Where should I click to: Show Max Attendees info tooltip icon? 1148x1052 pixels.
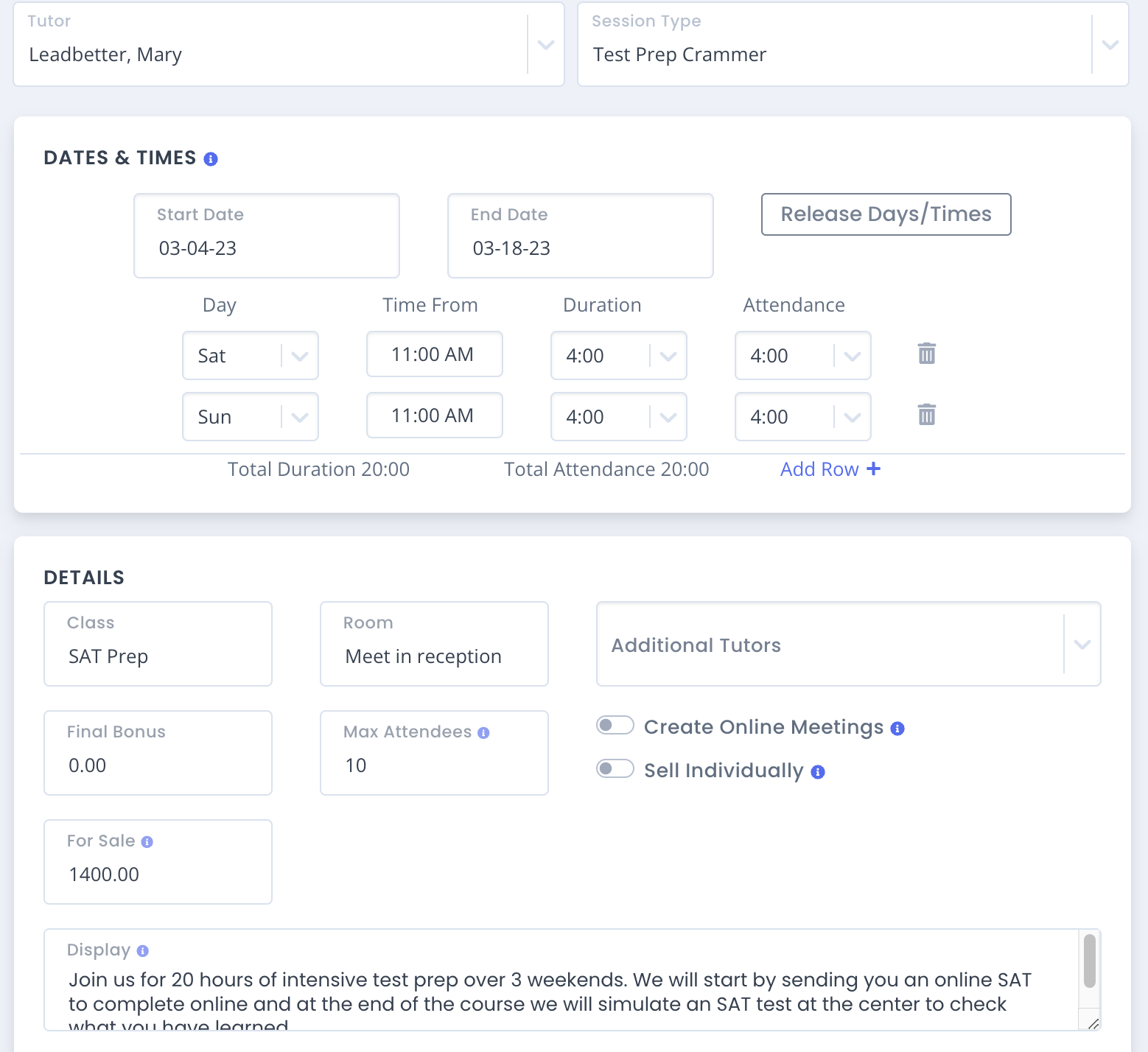point(483,733)
